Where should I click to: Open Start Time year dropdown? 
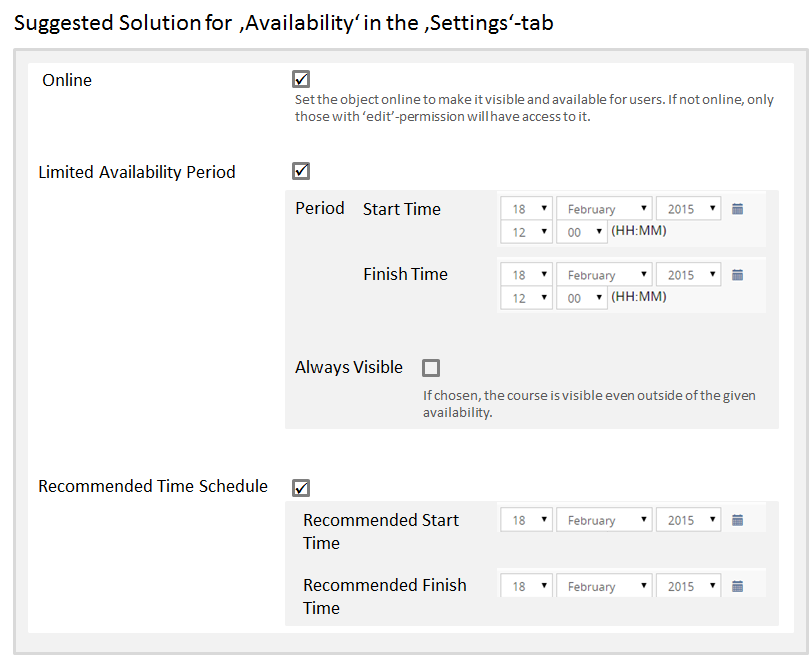pos(688,209)
